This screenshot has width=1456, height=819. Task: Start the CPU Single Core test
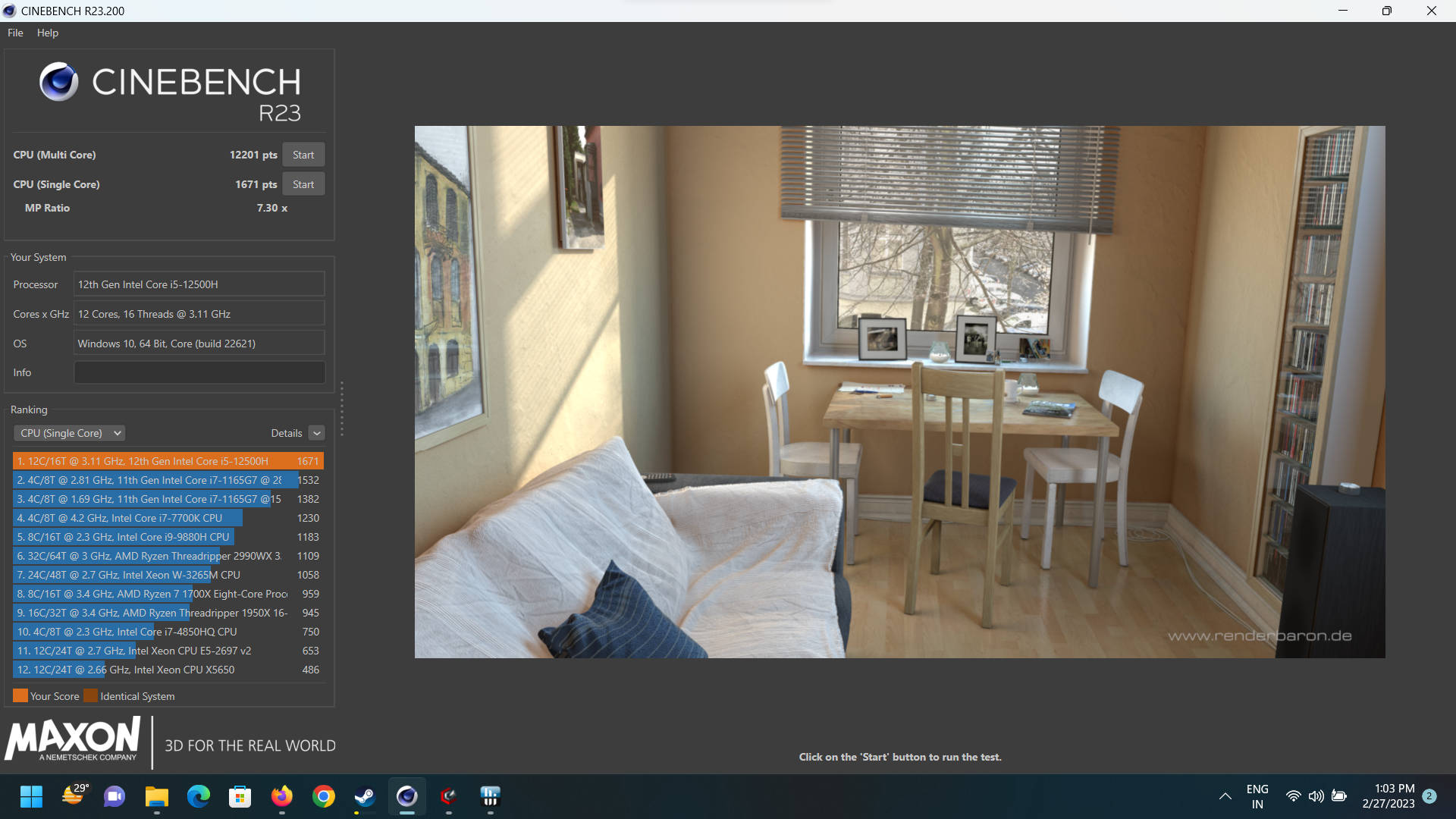303,184
